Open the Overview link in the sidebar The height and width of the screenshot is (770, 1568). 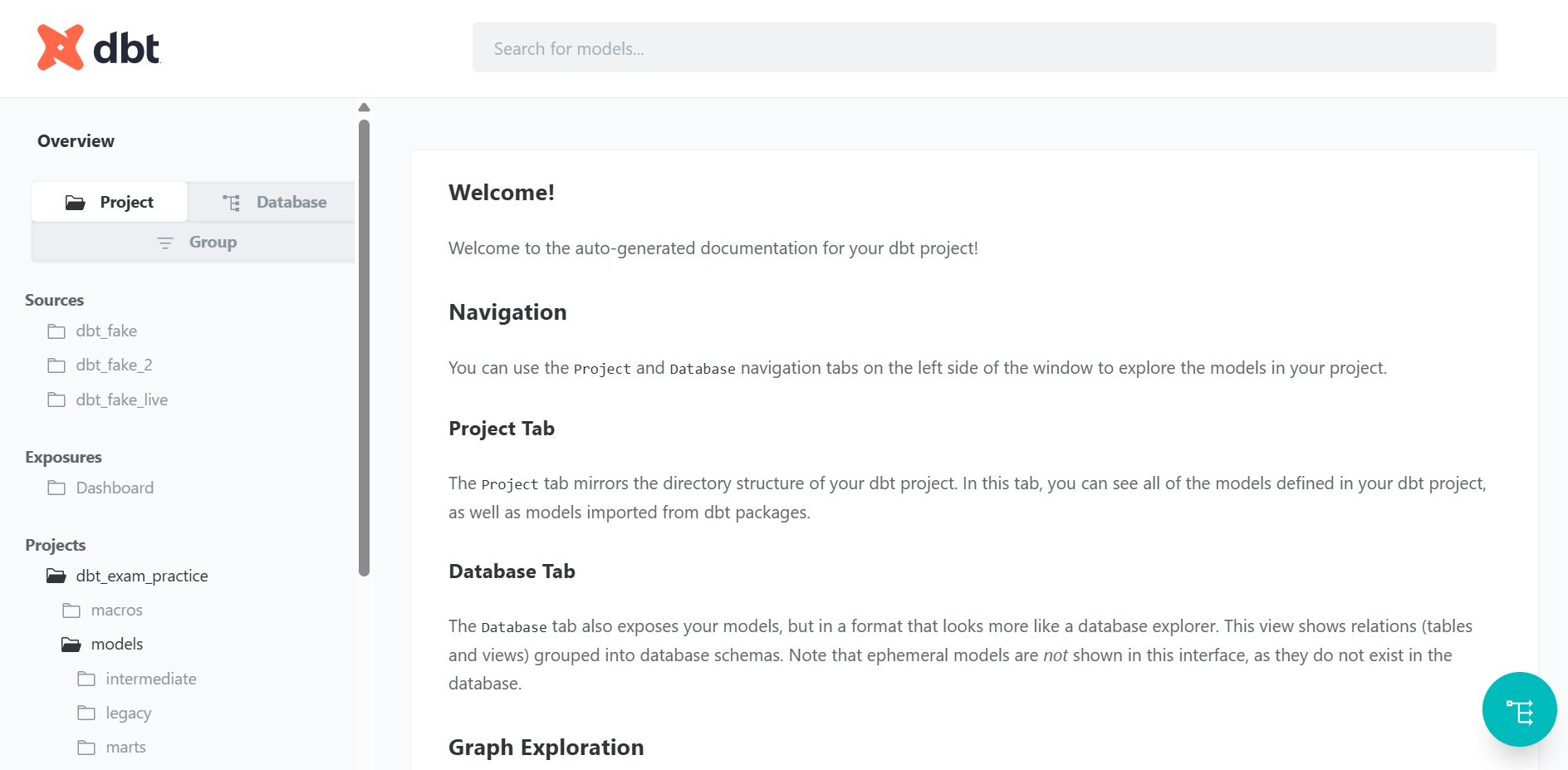click(x=76, y=141)
